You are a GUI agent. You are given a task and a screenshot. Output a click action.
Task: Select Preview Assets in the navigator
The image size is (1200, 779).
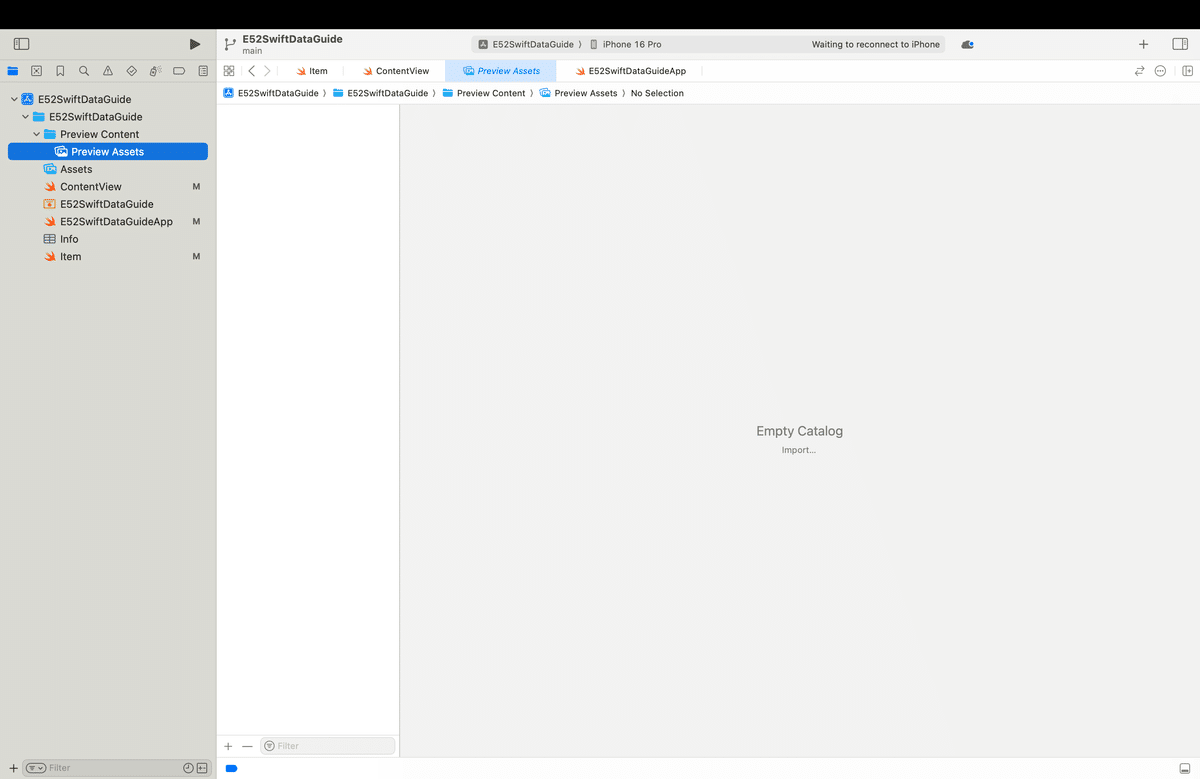pyautogui.click(x=108, y=152)
